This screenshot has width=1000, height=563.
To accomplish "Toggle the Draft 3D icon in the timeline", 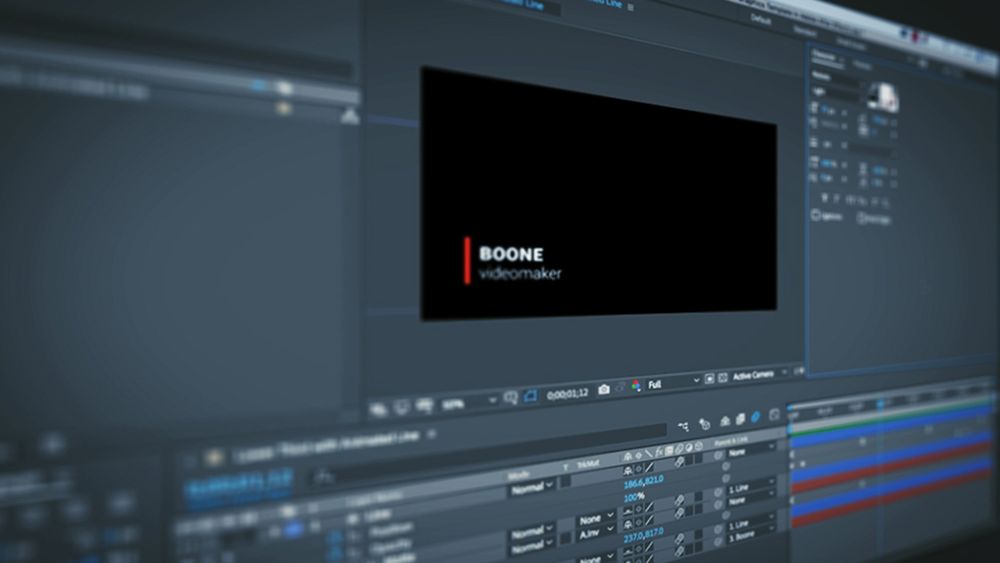I will click(704, 423).
